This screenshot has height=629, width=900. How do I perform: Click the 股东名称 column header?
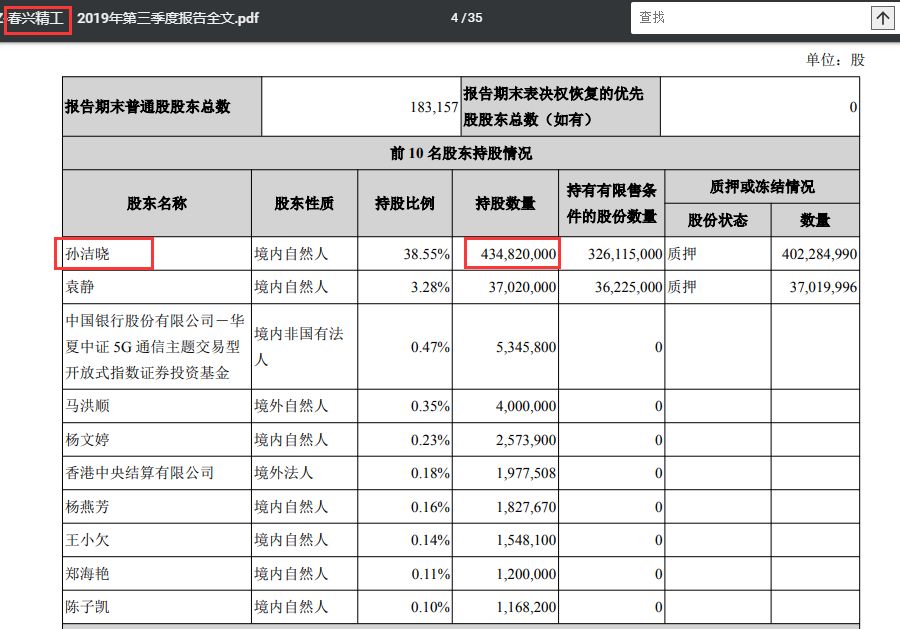[156, 203]
